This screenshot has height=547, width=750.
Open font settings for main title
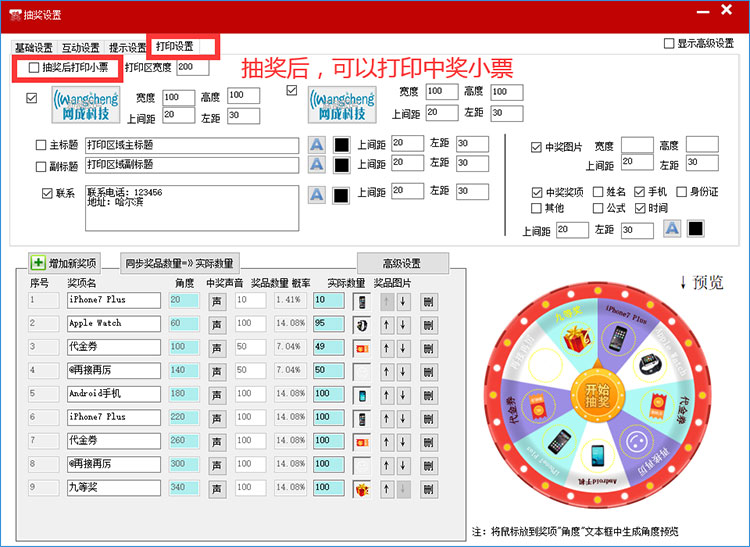pos(317,144)
